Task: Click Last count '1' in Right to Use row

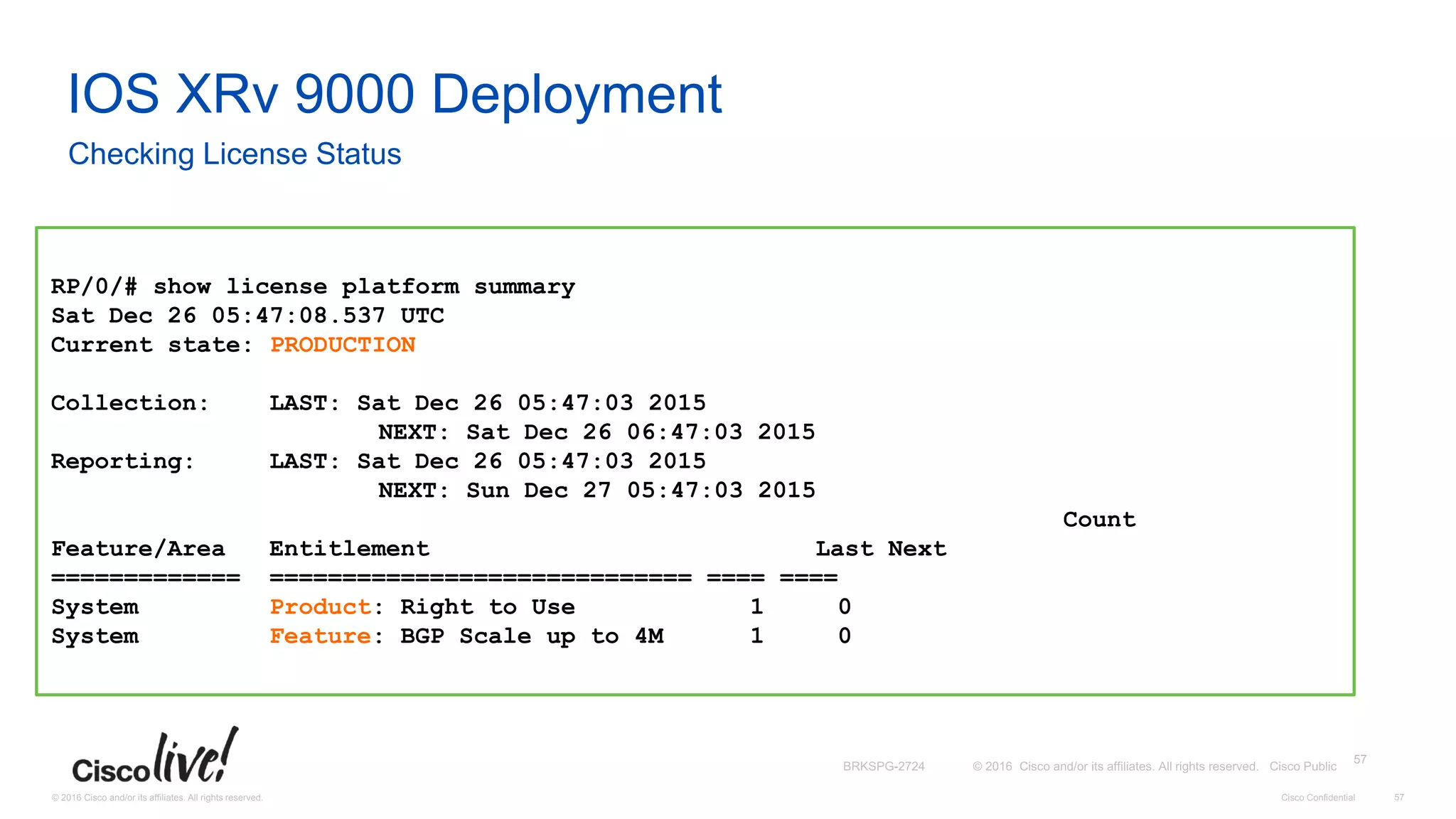Action: tap(757, 607)
